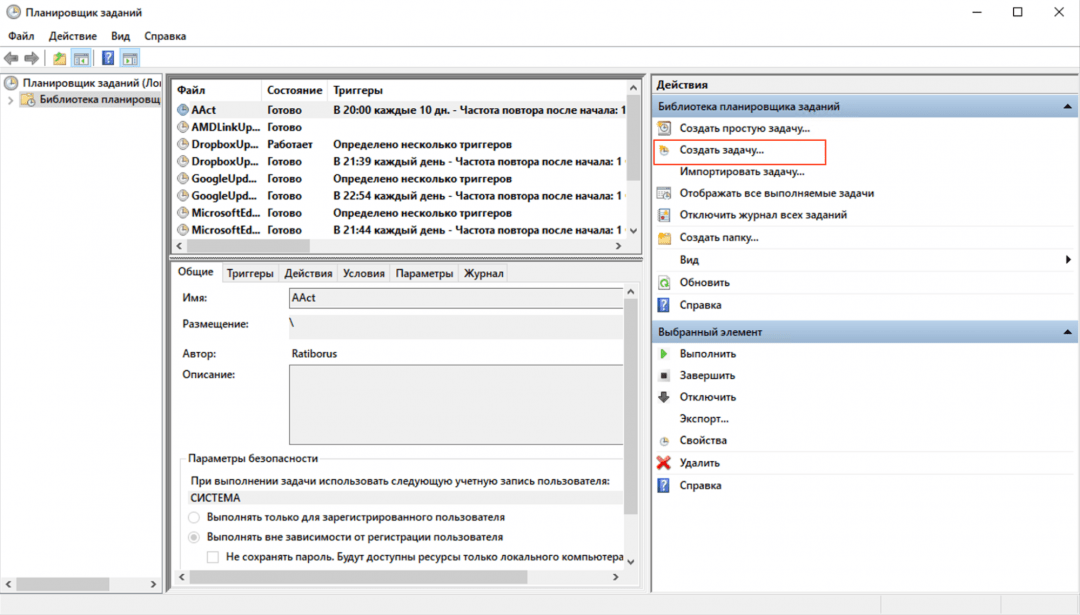Click Импортировать задачу... link

(x=727, y=172)
